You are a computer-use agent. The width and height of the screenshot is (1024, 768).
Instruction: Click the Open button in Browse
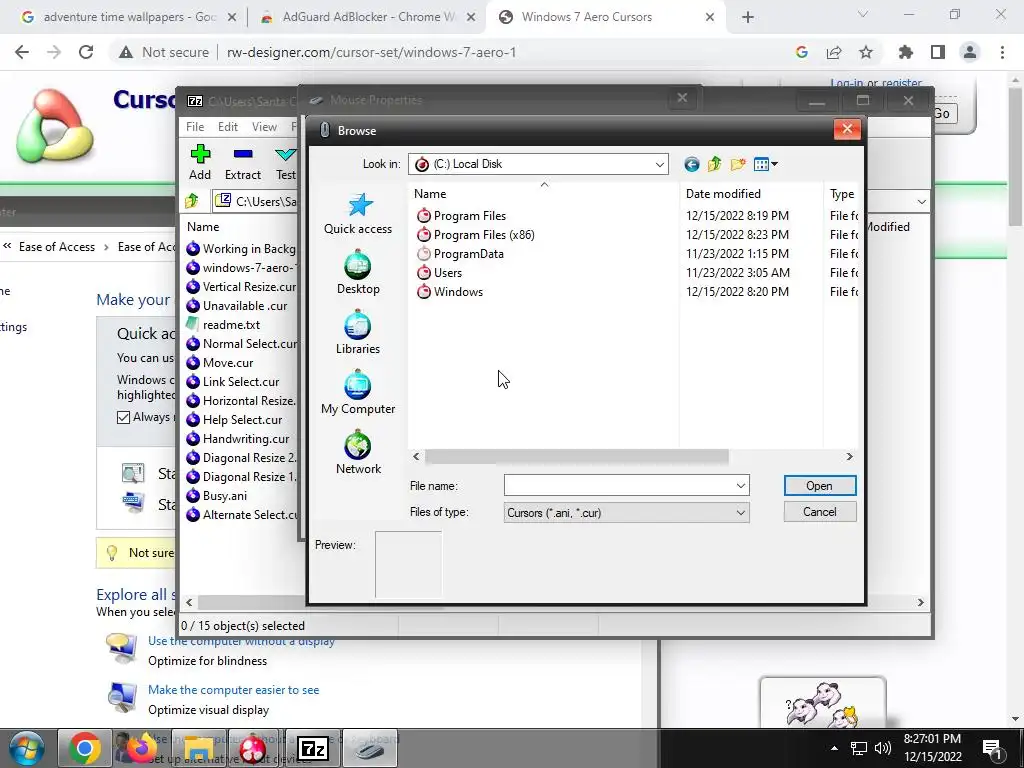tap(820, 486)
